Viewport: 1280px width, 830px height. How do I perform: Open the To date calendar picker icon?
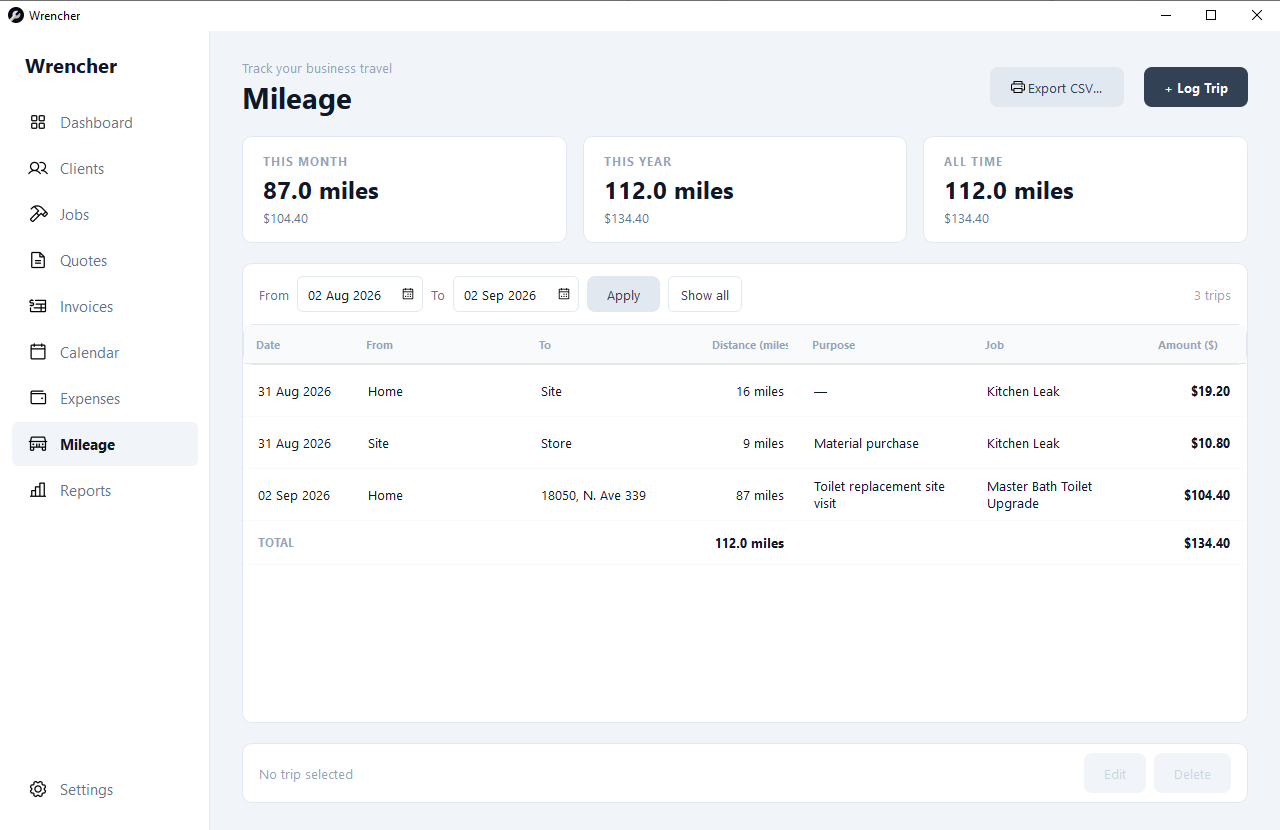coord(564,294)
